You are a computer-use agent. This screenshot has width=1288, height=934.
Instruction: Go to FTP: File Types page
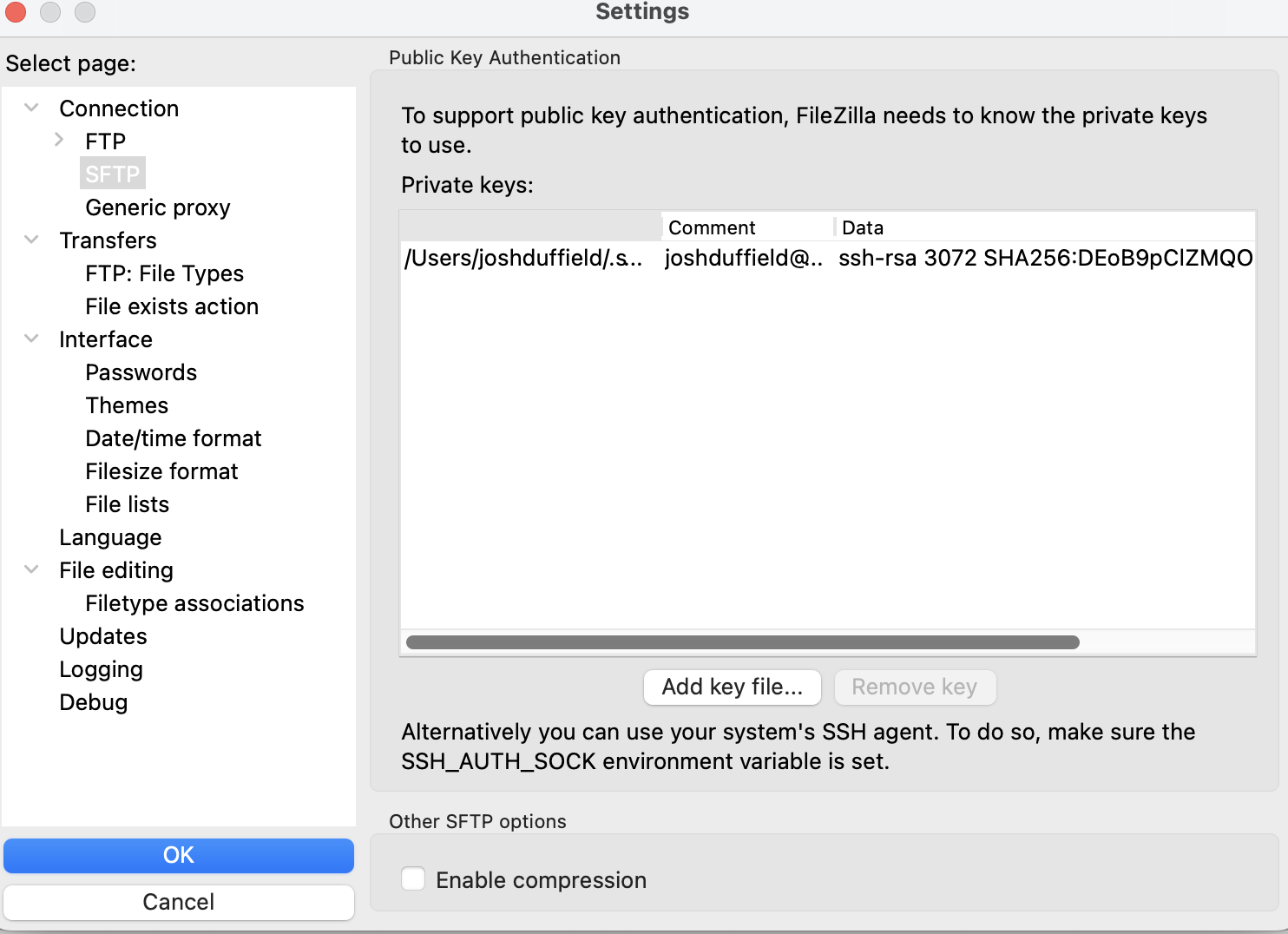[165, 273]
